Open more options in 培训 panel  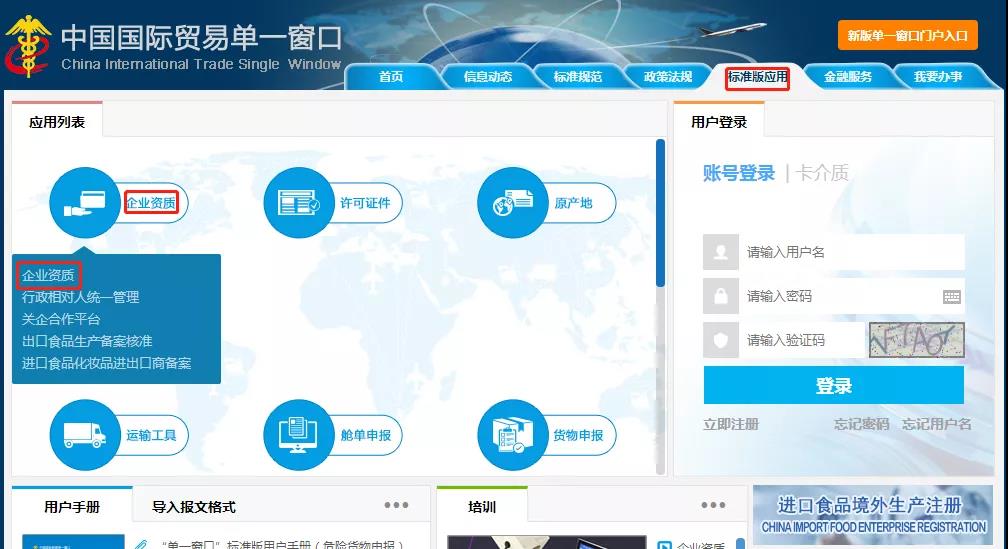713,505
